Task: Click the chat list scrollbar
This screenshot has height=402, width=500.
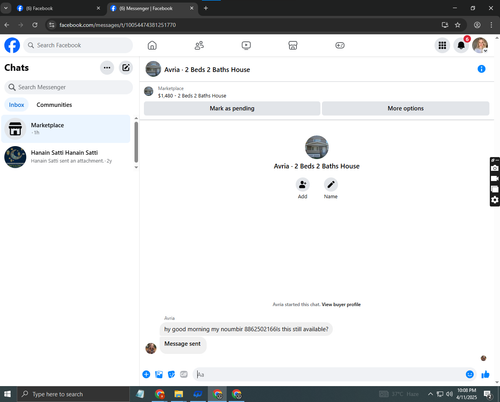Action: point(136,142)
